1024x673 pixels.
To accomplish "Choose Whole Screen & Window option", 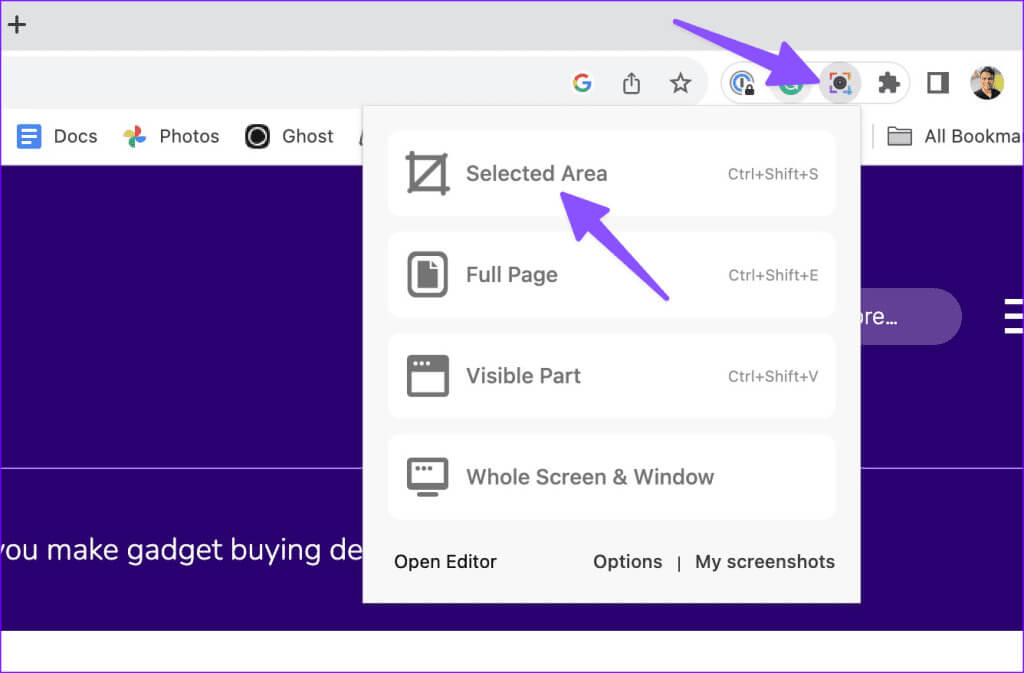I will click(611, 477).
